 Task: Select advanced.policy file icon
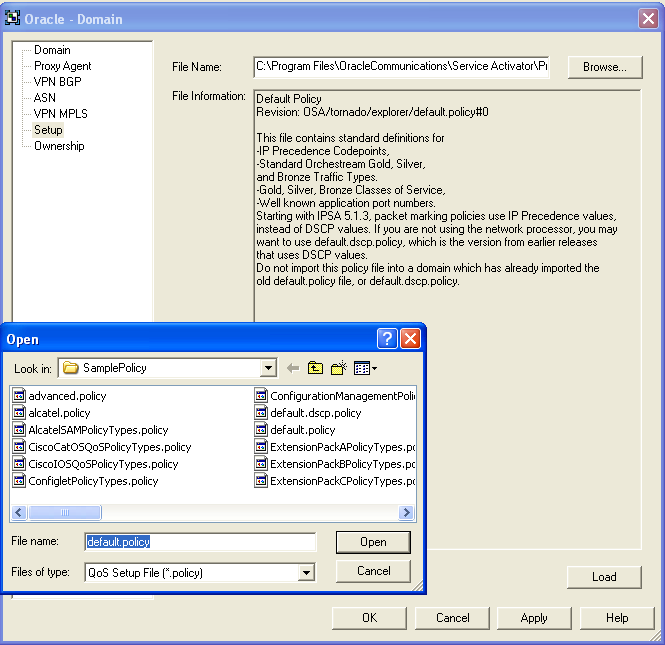(x=19, y=395)
